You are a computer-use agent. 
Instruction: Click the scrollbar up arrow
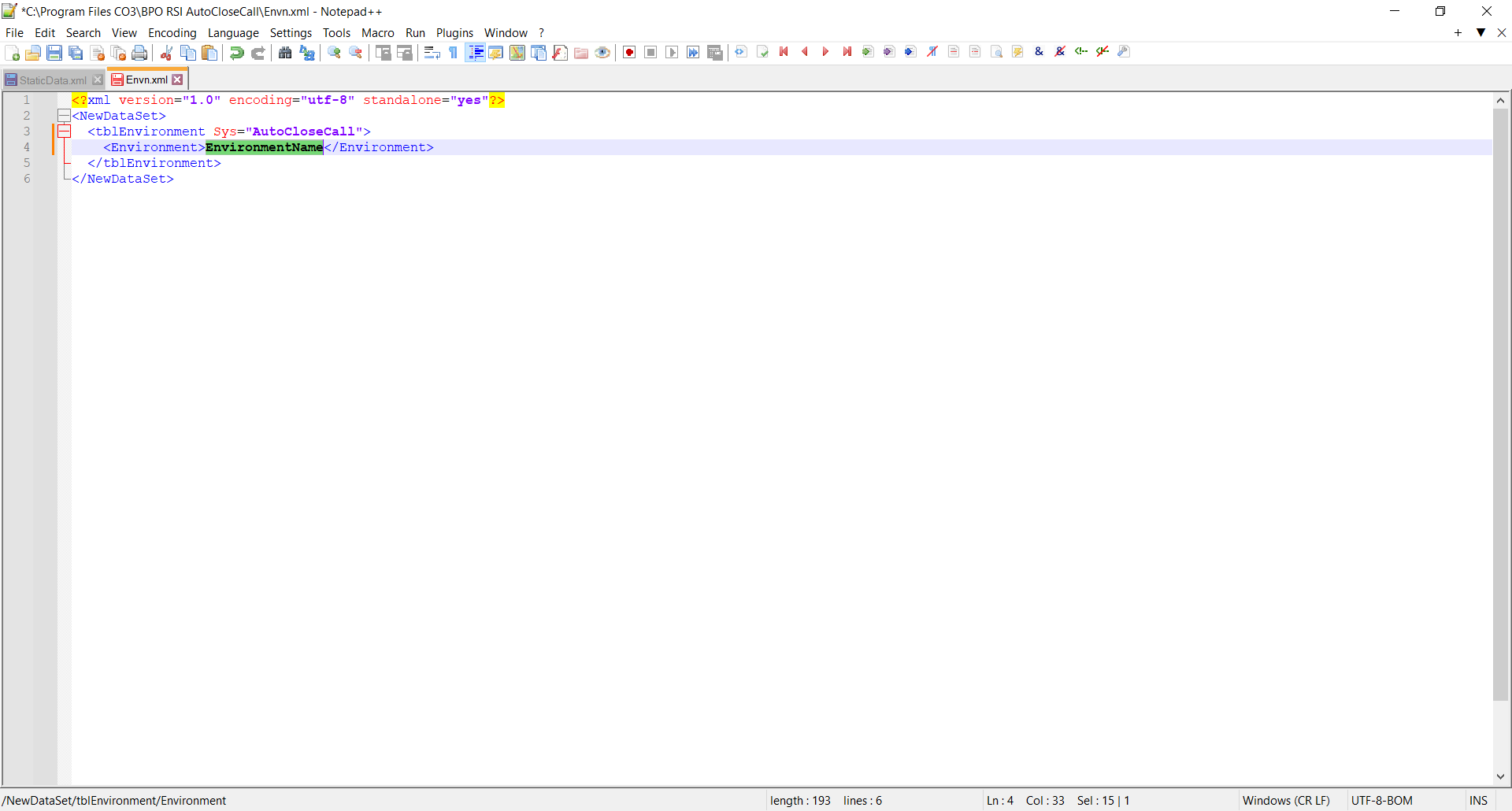(1500, 100)
